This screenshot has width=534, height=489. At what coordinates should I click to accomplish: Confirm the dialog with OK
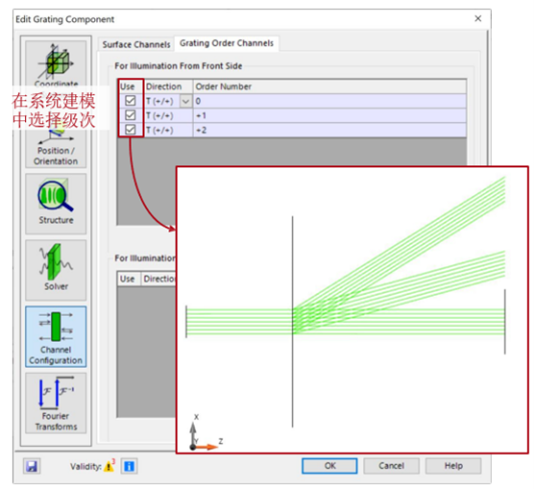[x=329, y=466]
